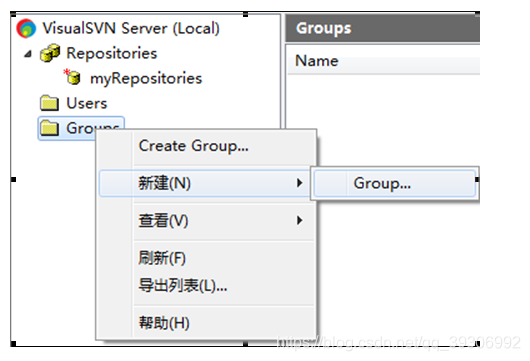Select myRepositories in the tree
This screenshot has width=530, height=361.
(146, 78)
